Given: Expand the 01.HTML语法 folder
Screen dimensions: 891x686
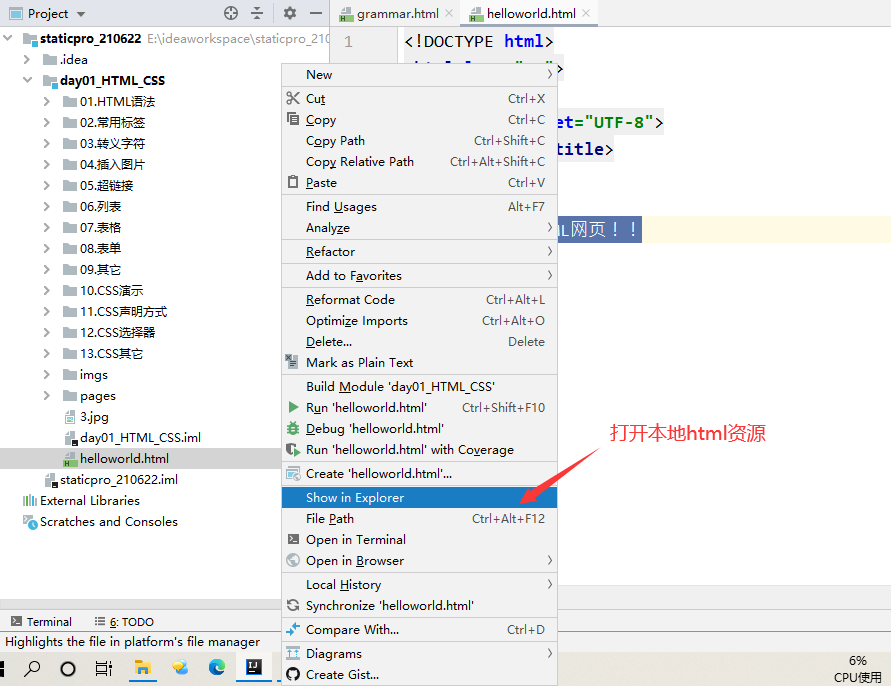Looking at the screenshot, I should (x=47, y=101).
